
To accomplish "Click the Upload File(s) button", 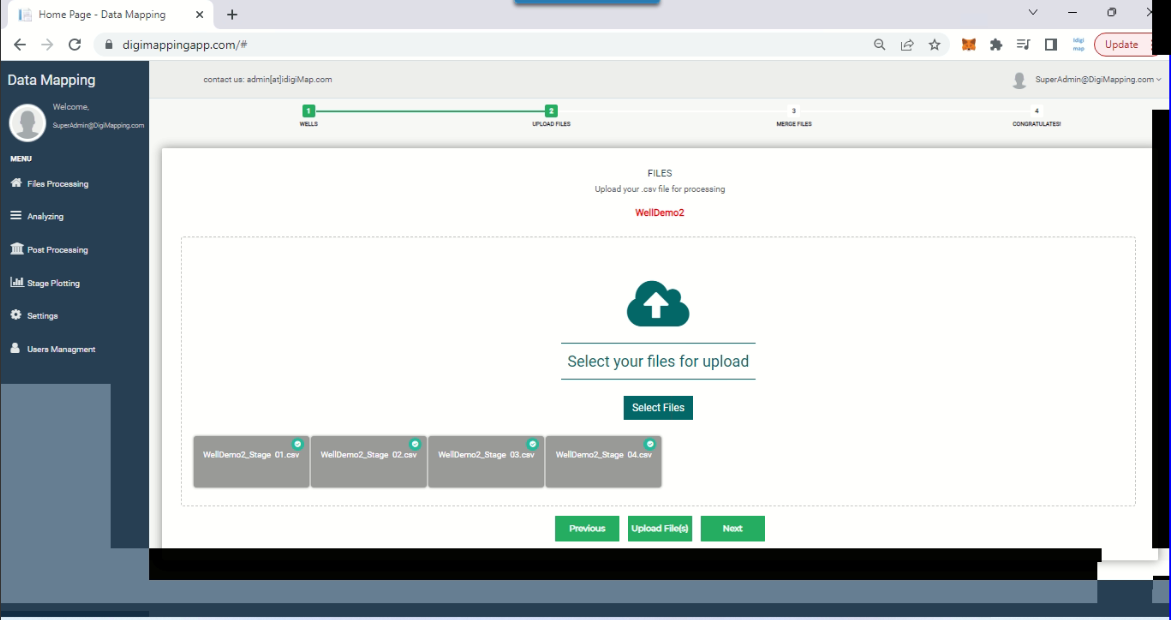I will (660, 528).
